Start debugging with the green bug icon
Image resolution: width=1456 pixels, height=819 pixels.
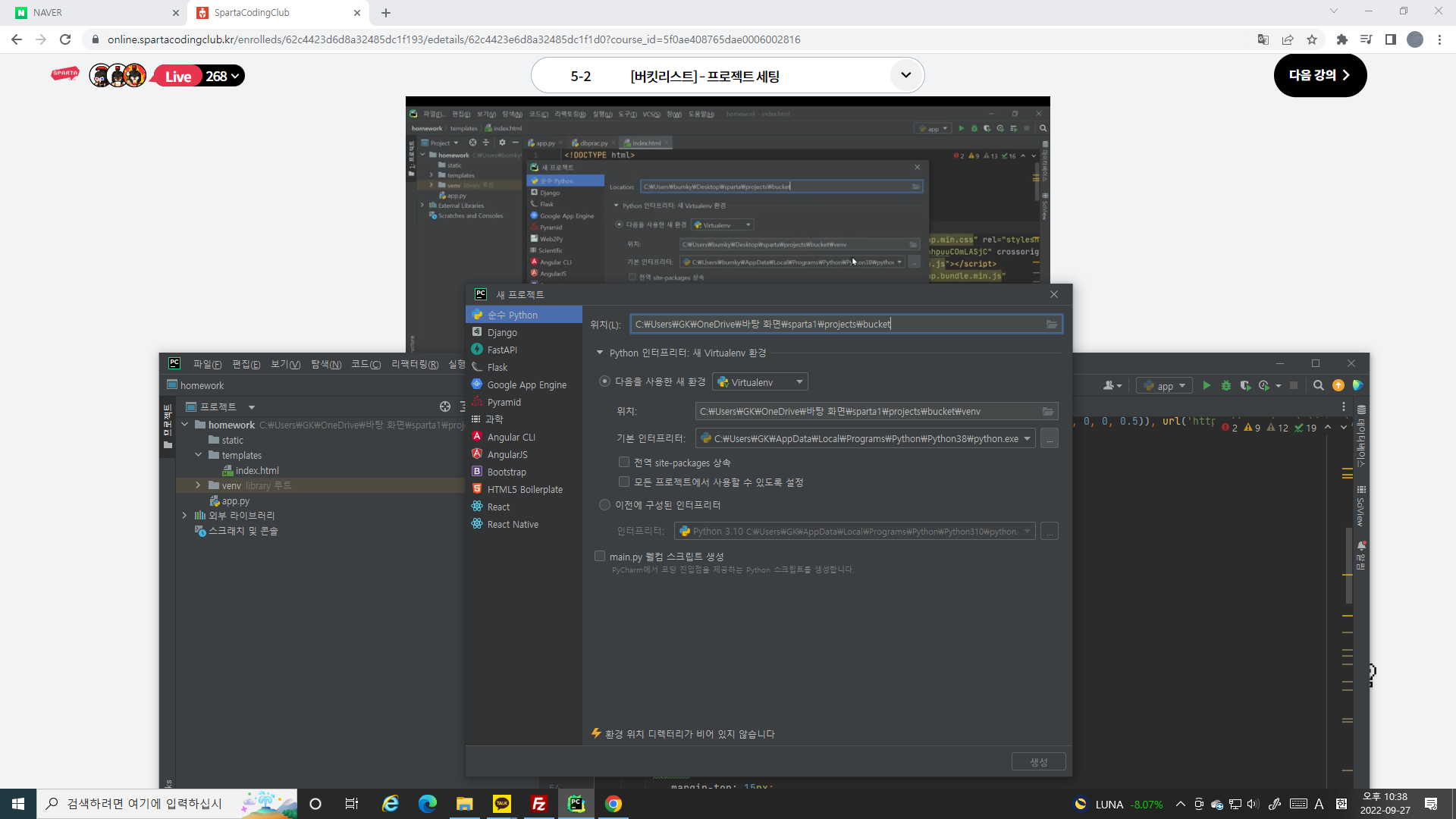[x=1225, y=385]
